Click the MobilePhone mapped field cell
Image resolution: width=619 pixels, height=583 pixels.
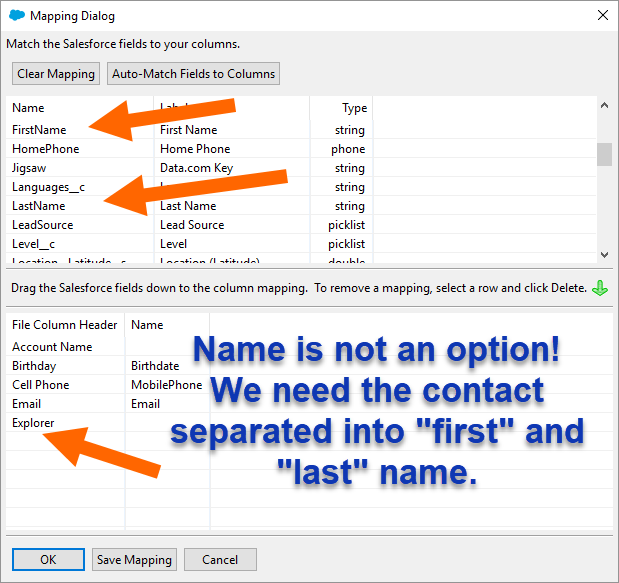click(166, 384)
